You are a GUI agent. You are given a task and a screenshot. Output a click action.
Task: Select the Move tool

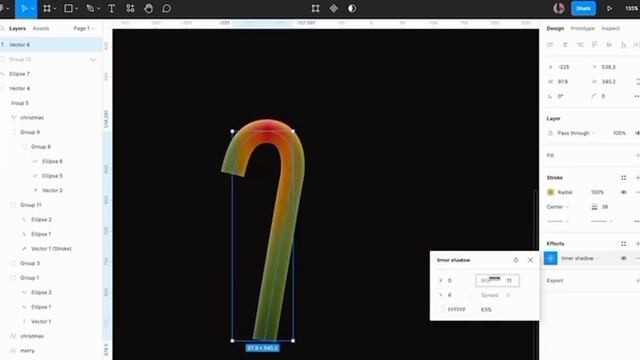pos(24,9)
